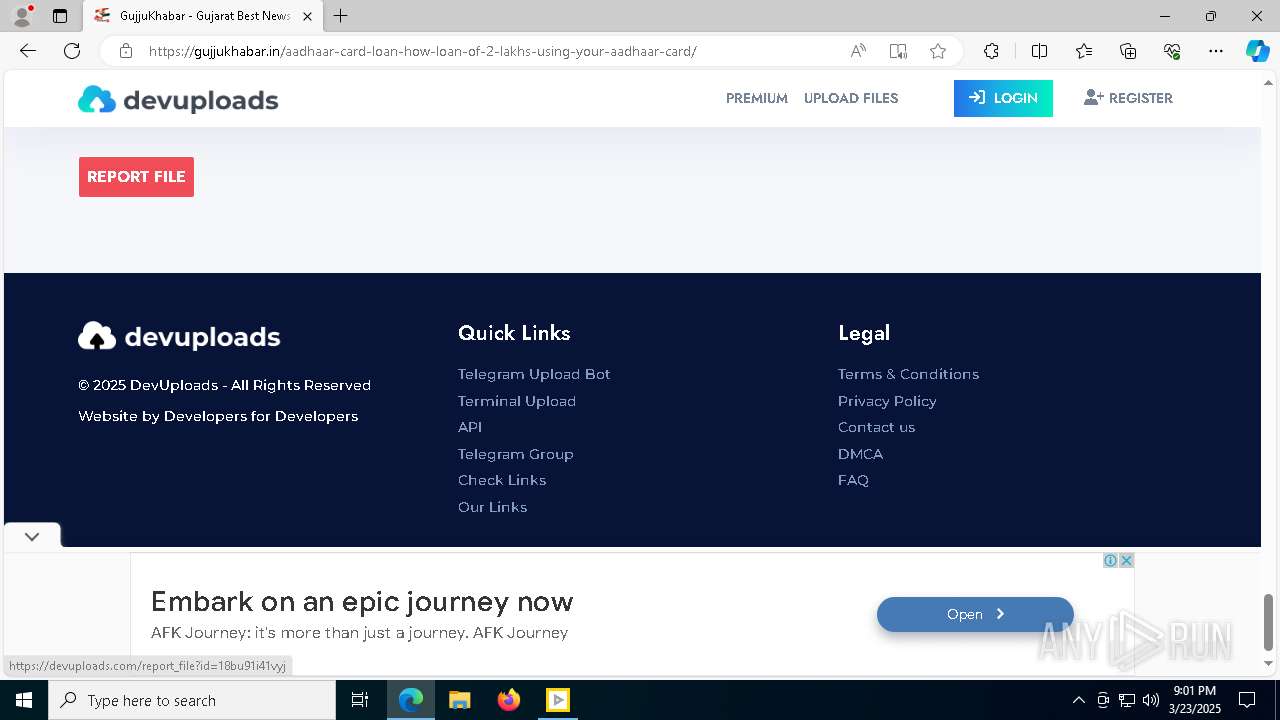Viewport: 1280px width, 720px height.
Task: Open the DMCA link
Action: point(860,454)
